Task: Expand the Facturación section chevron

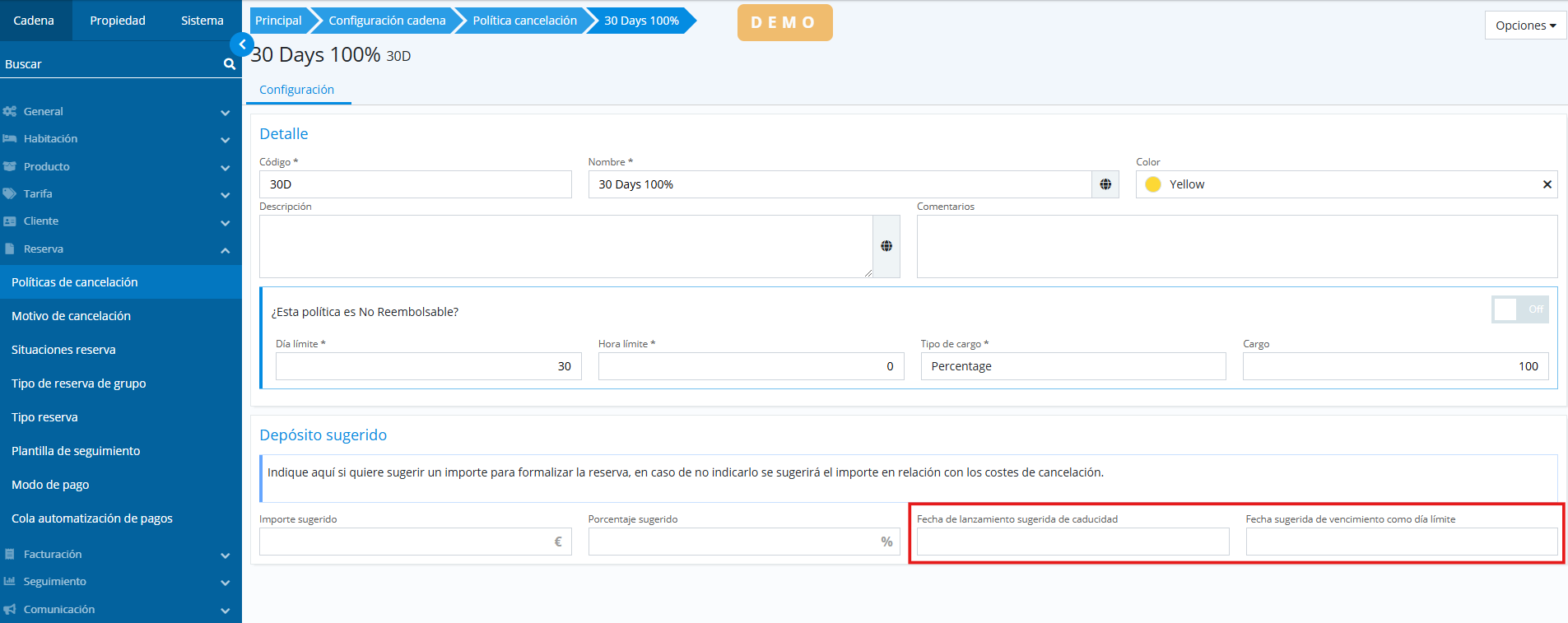Action: pos(225,556)
